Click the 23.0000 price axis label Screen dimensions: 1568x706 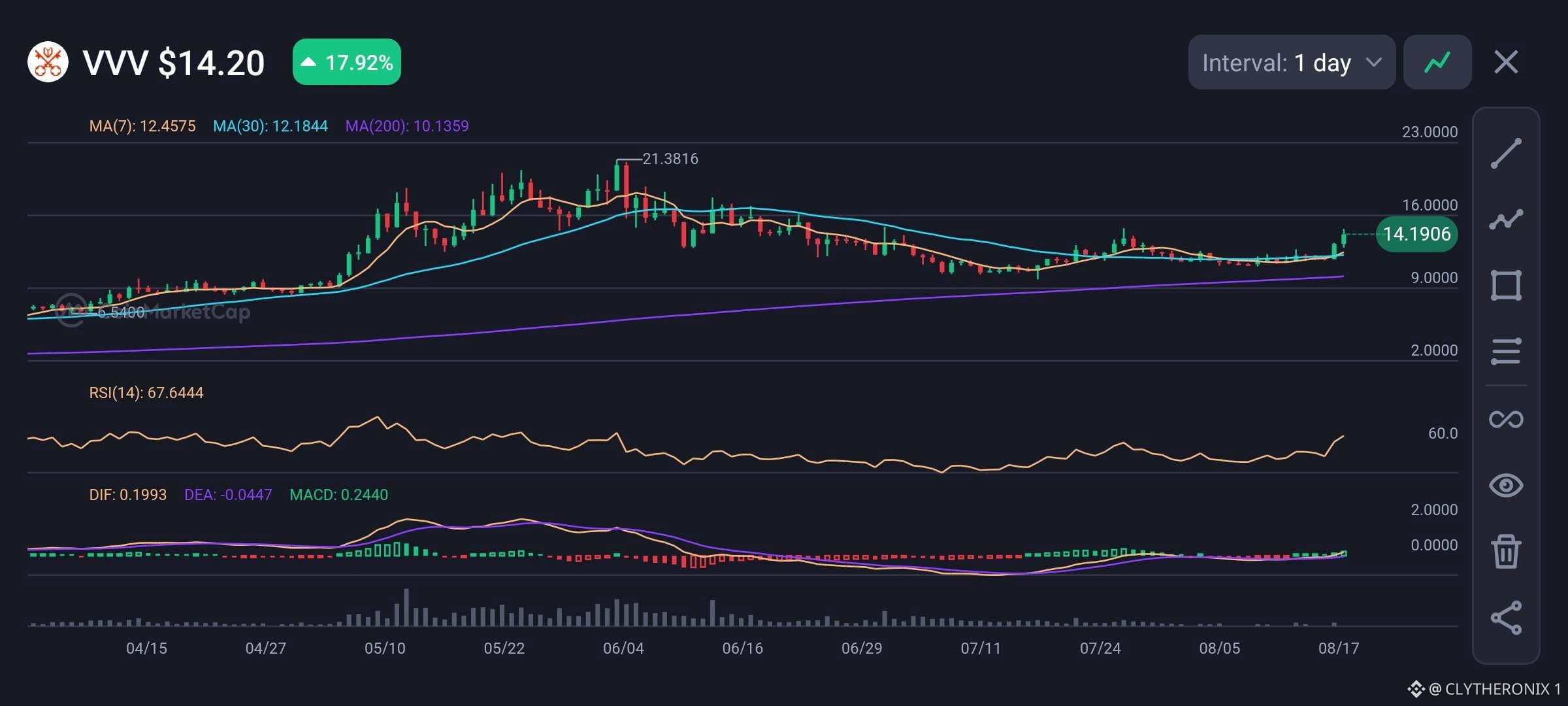tap(1429, 132)
